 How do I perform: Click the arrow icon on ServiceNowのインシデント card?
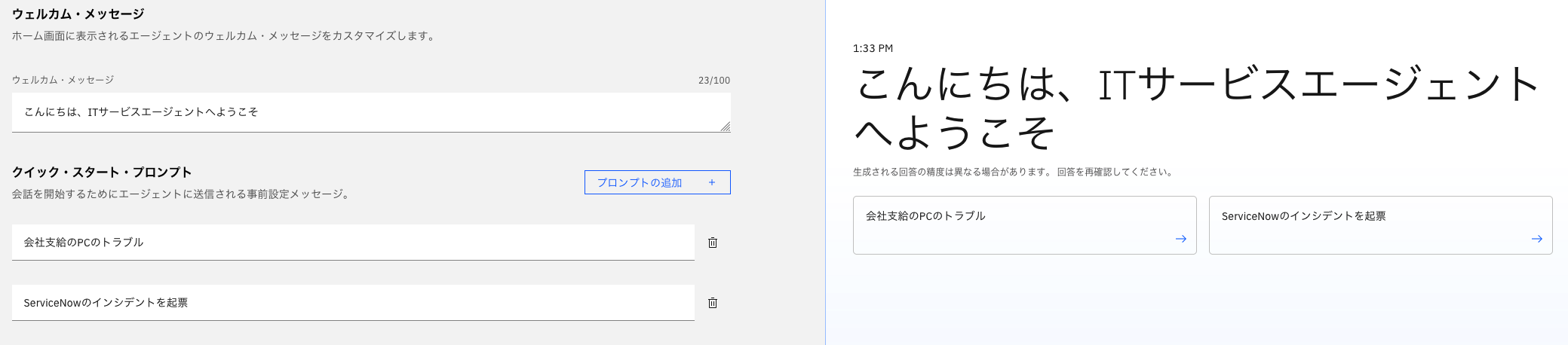1536,239
